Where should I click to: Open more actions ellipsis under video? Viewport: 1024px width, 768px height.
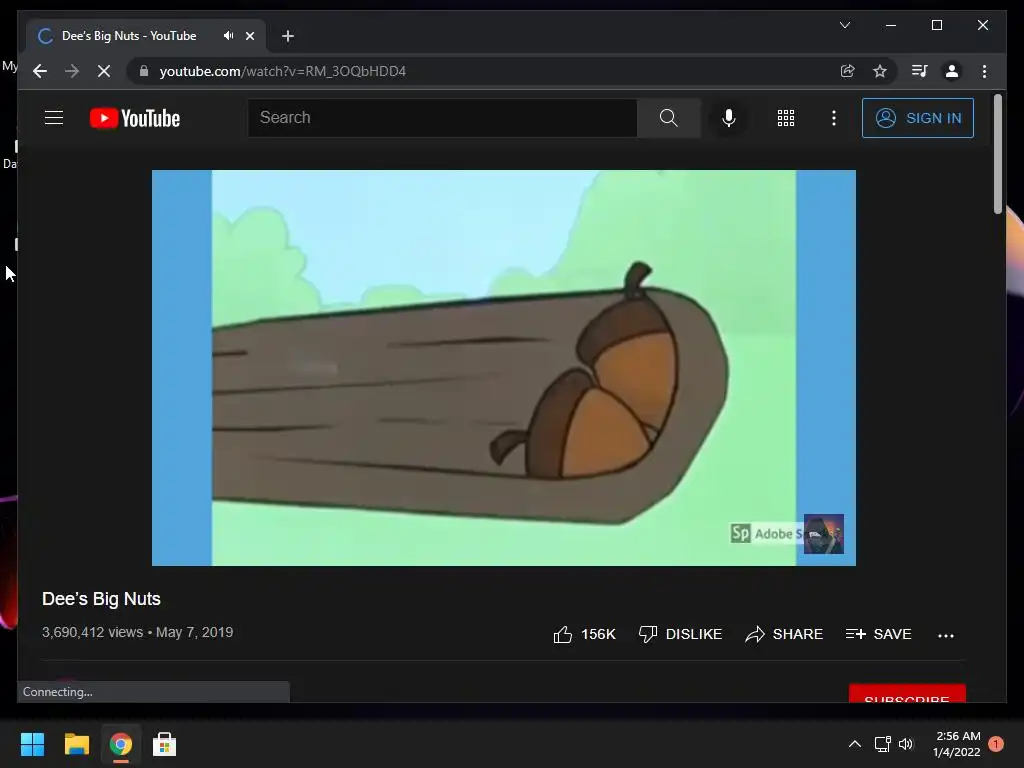click(946, 635)
